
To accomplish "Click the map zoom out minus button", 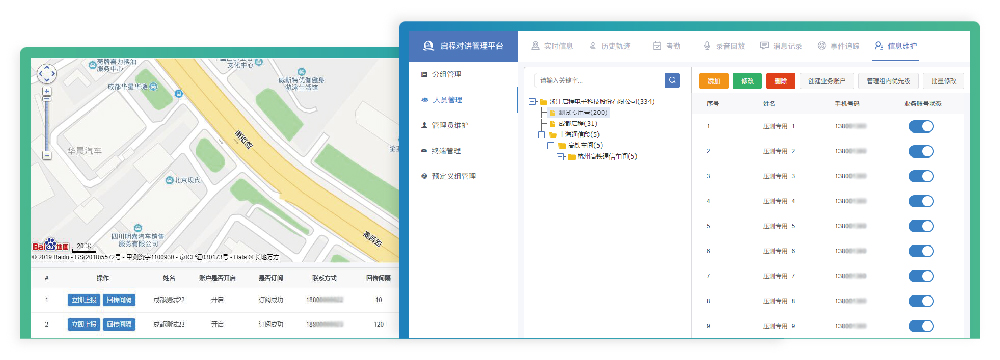I will coord(47,155).
